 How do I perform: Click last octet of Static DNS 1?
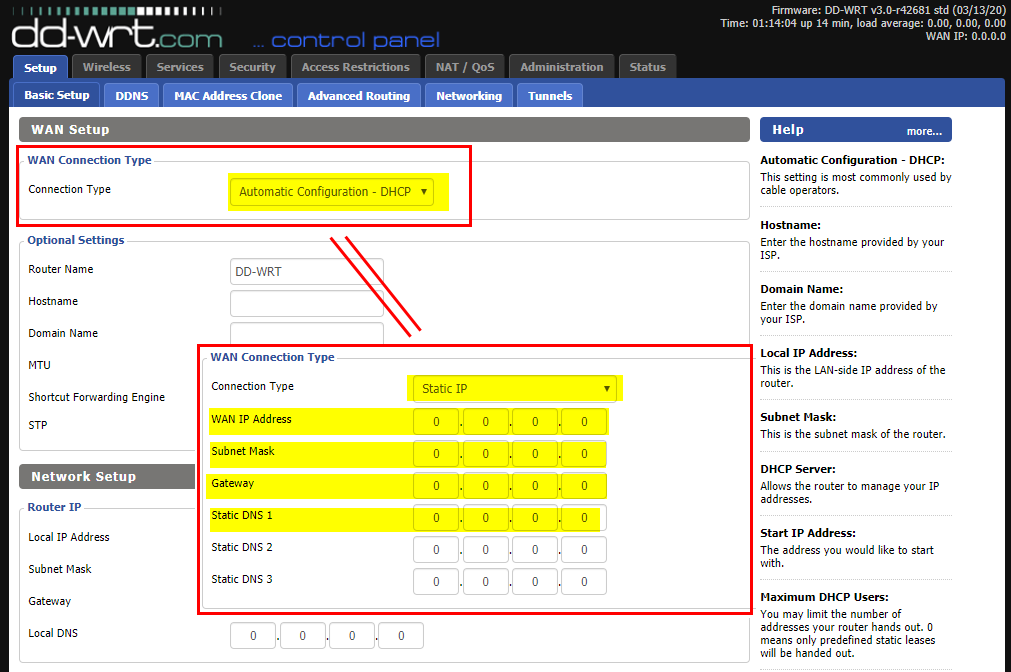point(584,518)
